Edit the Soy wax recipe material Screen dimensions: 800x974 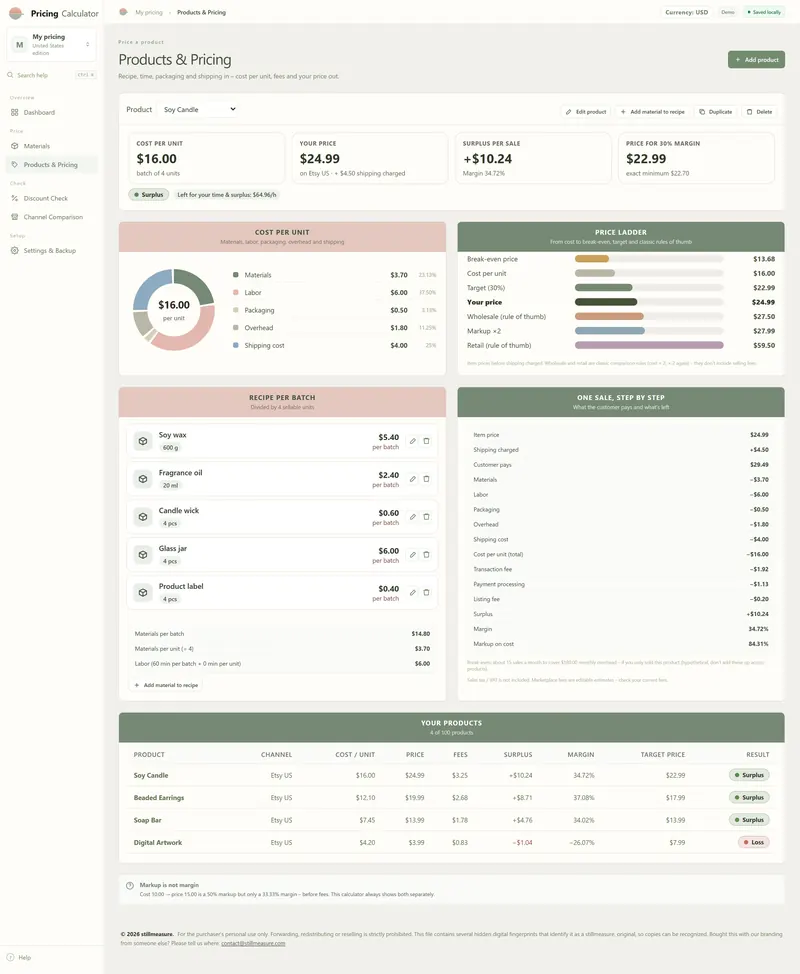click(x=412, y=441)
